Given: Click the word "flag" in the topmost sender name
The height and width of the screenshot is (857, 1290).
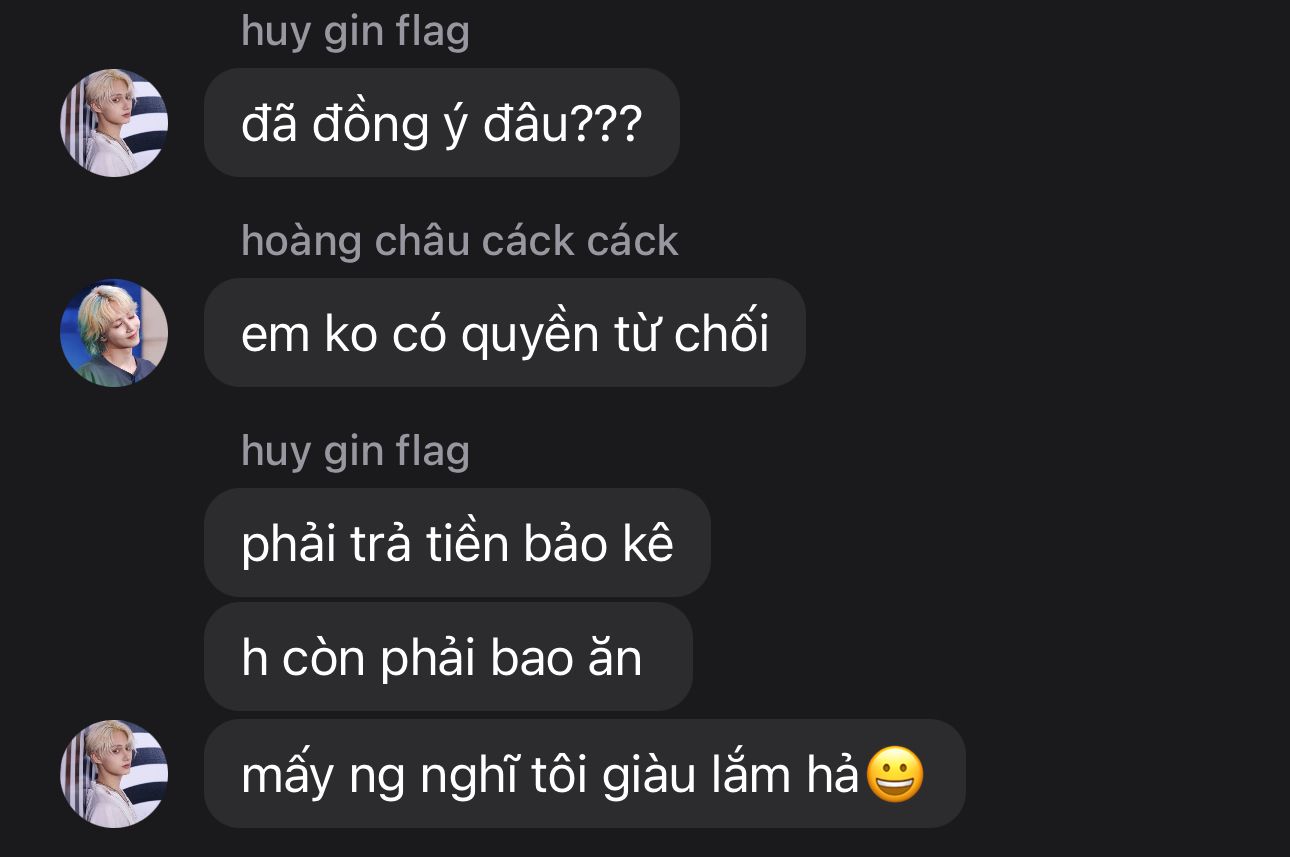Looking at the screenshot, I should (432, 32).
